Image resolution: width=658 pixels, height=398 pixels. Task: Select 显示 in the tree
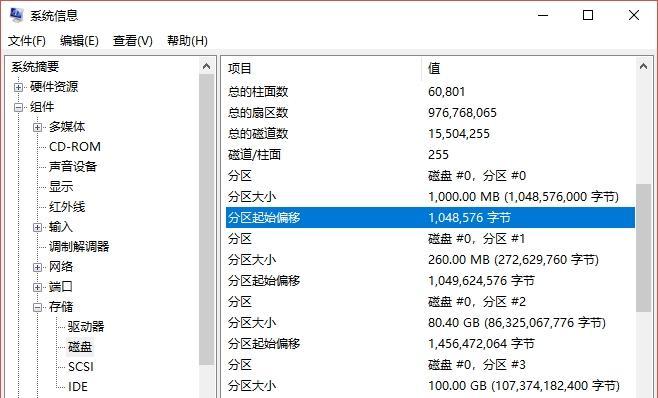tap(61, 187)
